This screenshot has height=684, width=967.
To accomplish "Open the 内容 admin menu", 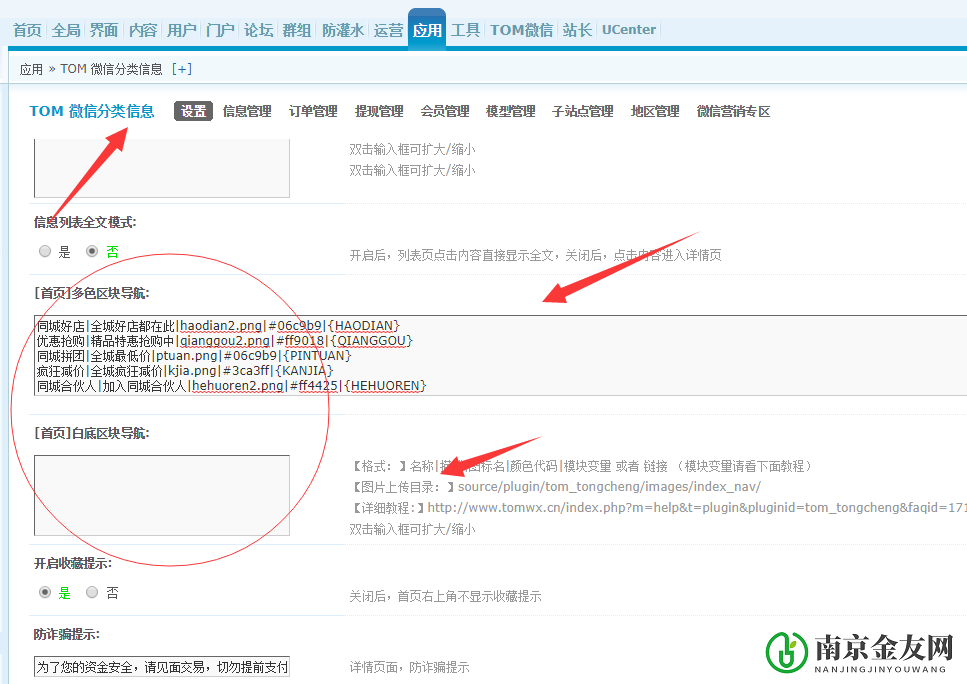I will click(143, 30).
